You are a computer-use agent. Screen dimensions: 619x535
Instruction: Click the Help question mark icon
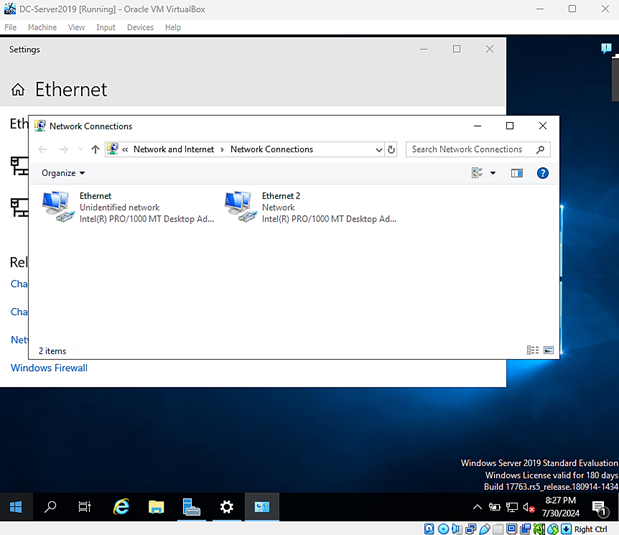tap(543, 173)
